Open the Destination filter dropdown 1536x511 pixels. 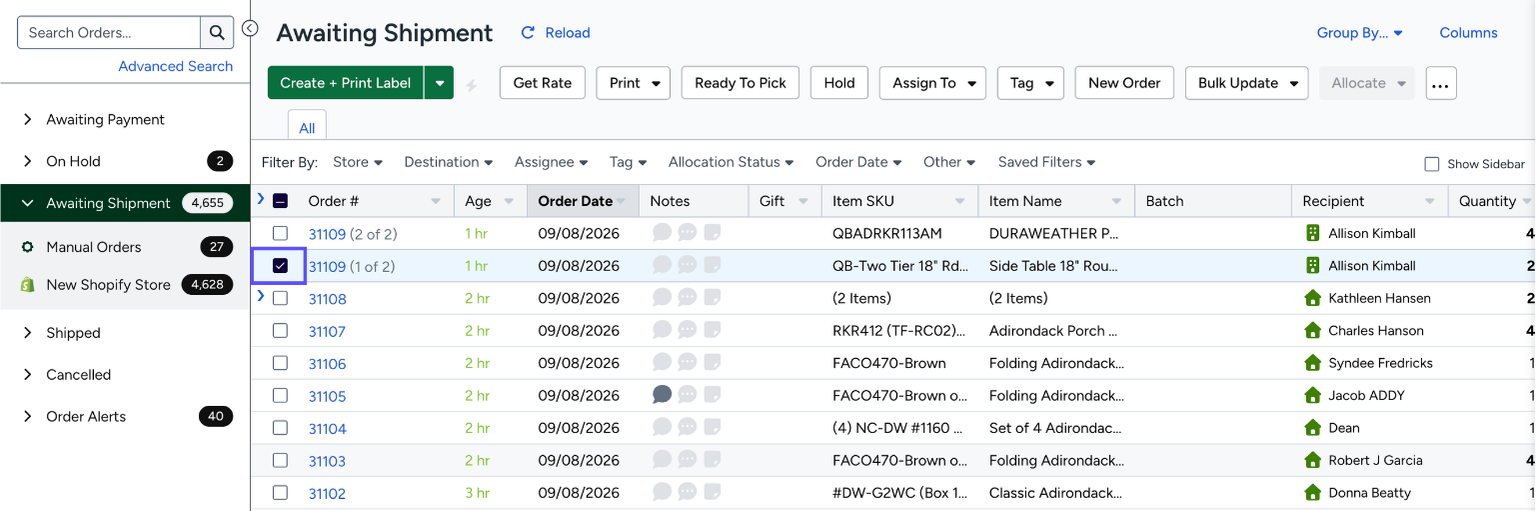pos(448,162)
